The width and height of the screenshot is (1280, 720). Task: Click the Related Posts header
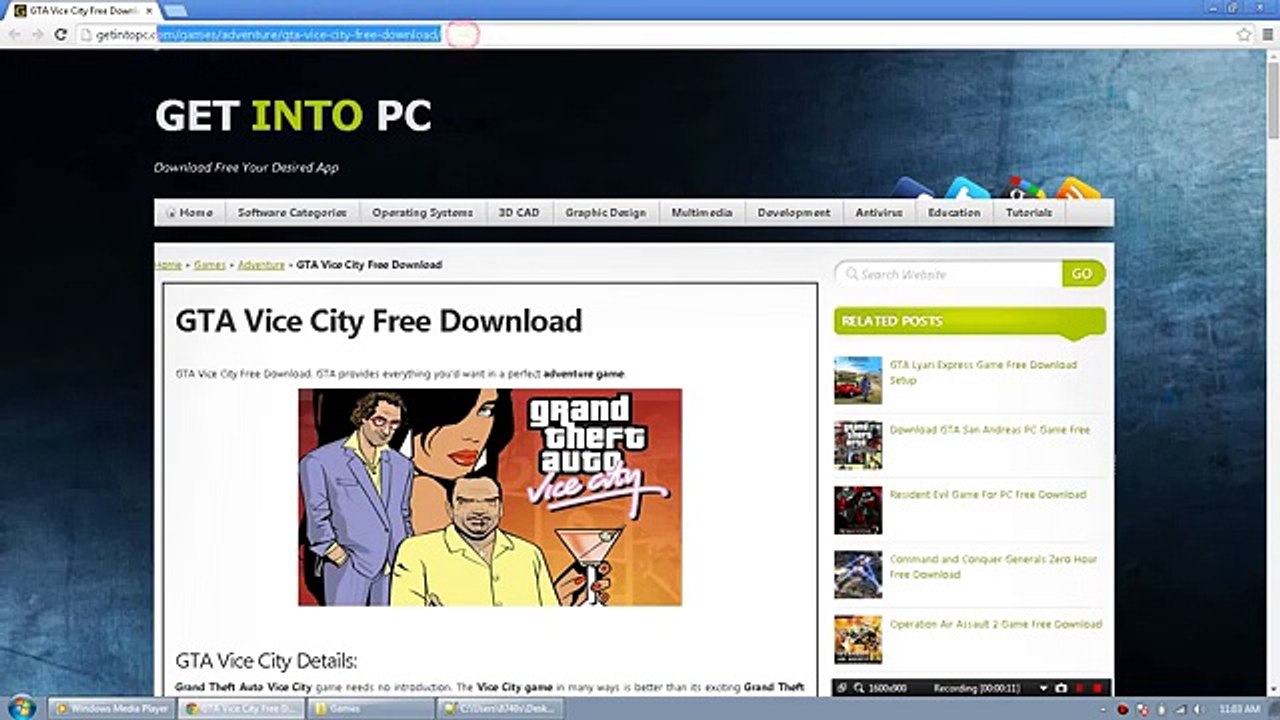click(970, 322)
